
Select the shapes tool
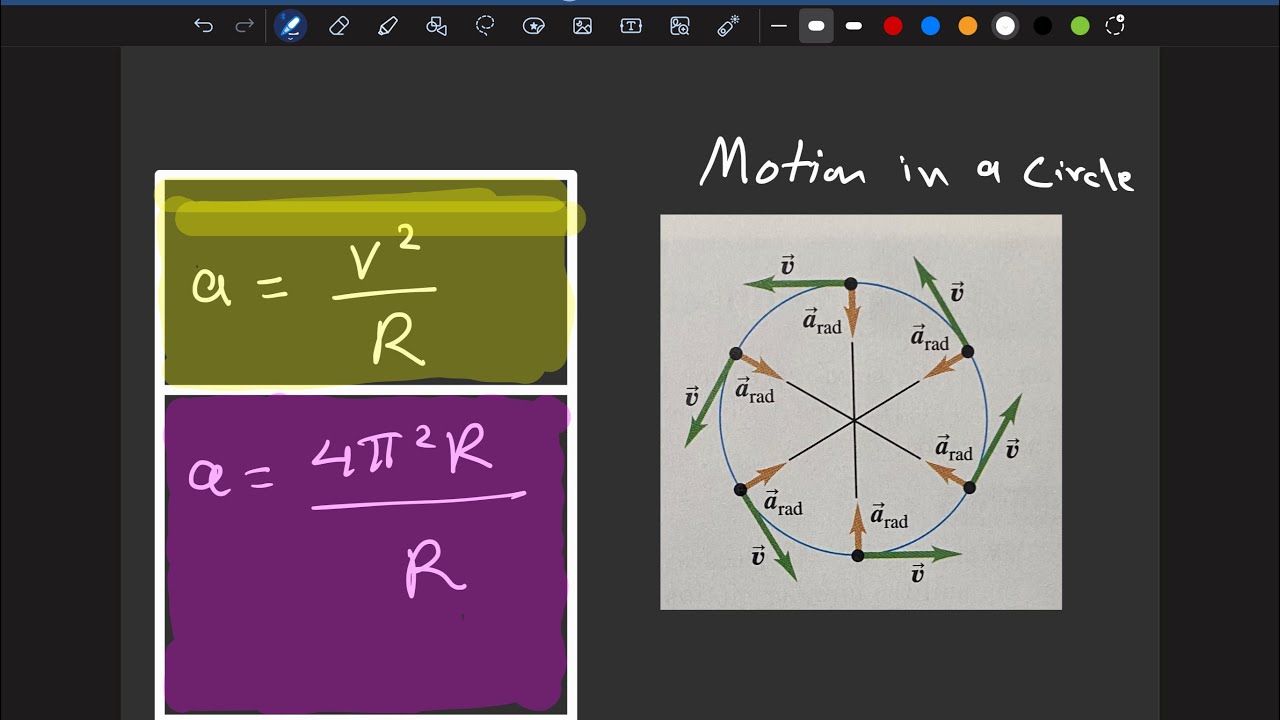pos(436,26)
